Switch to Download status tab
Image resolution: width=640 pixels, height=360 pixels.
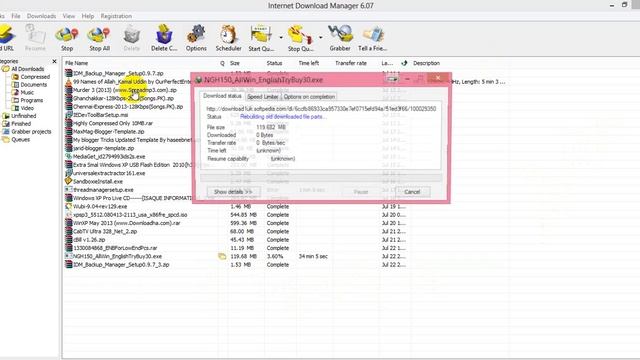pyautogui.click(x=222, y=96)
